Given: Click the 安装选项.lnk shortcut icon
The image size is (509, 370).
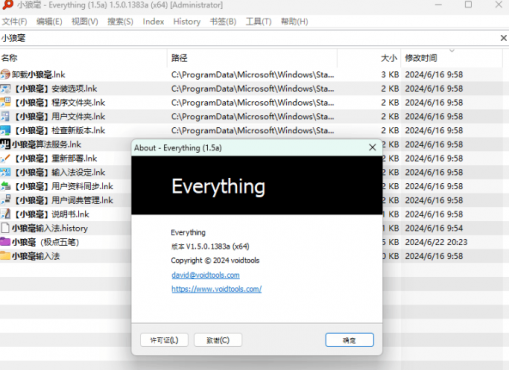Looking at the screenshot, I should [5, 88].
